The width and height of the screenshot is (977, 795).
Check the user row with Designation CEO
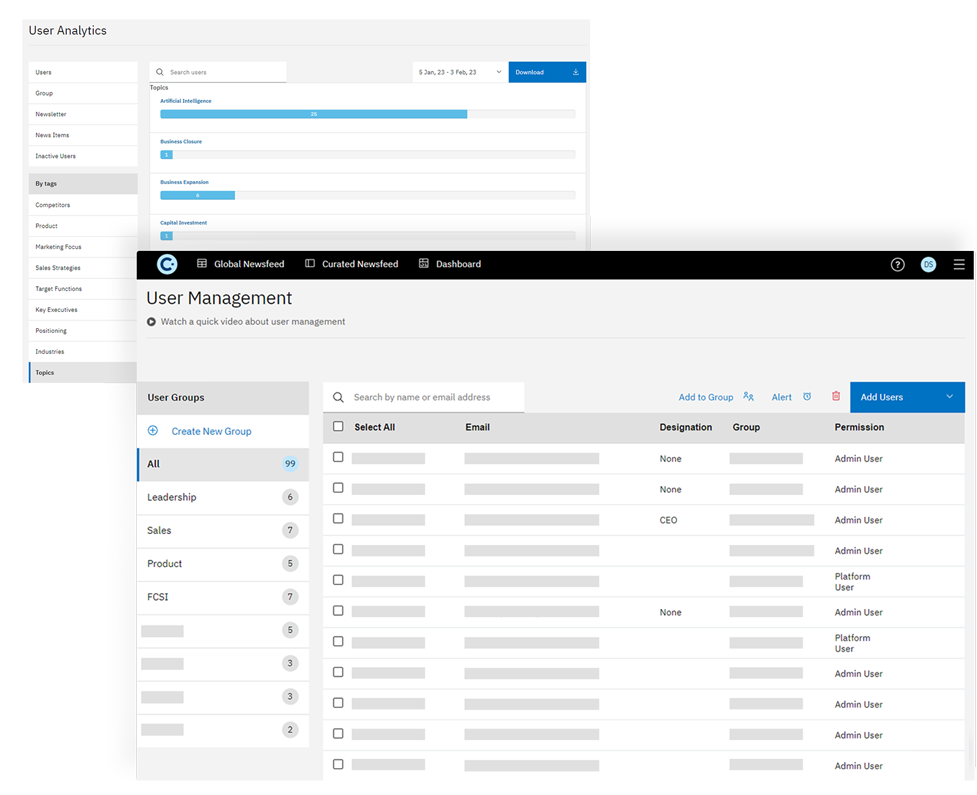click(338, 518)
